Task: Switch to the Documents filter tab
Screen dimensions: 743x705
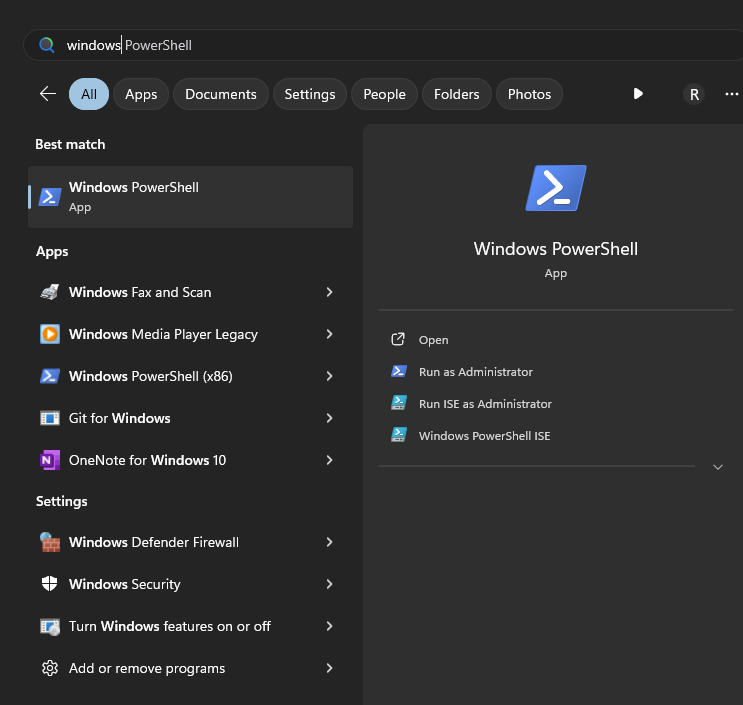Action: click(x=221, y=94)
